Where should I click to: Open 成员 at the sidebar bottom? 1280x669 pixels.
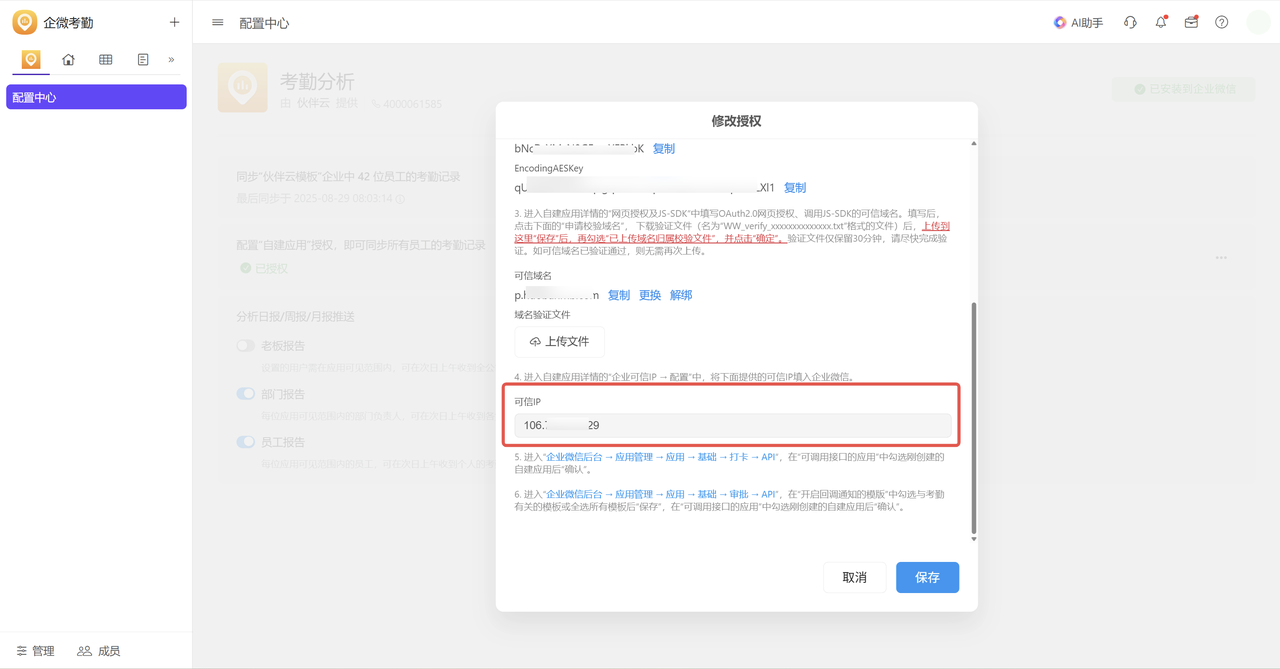[99, 651]
